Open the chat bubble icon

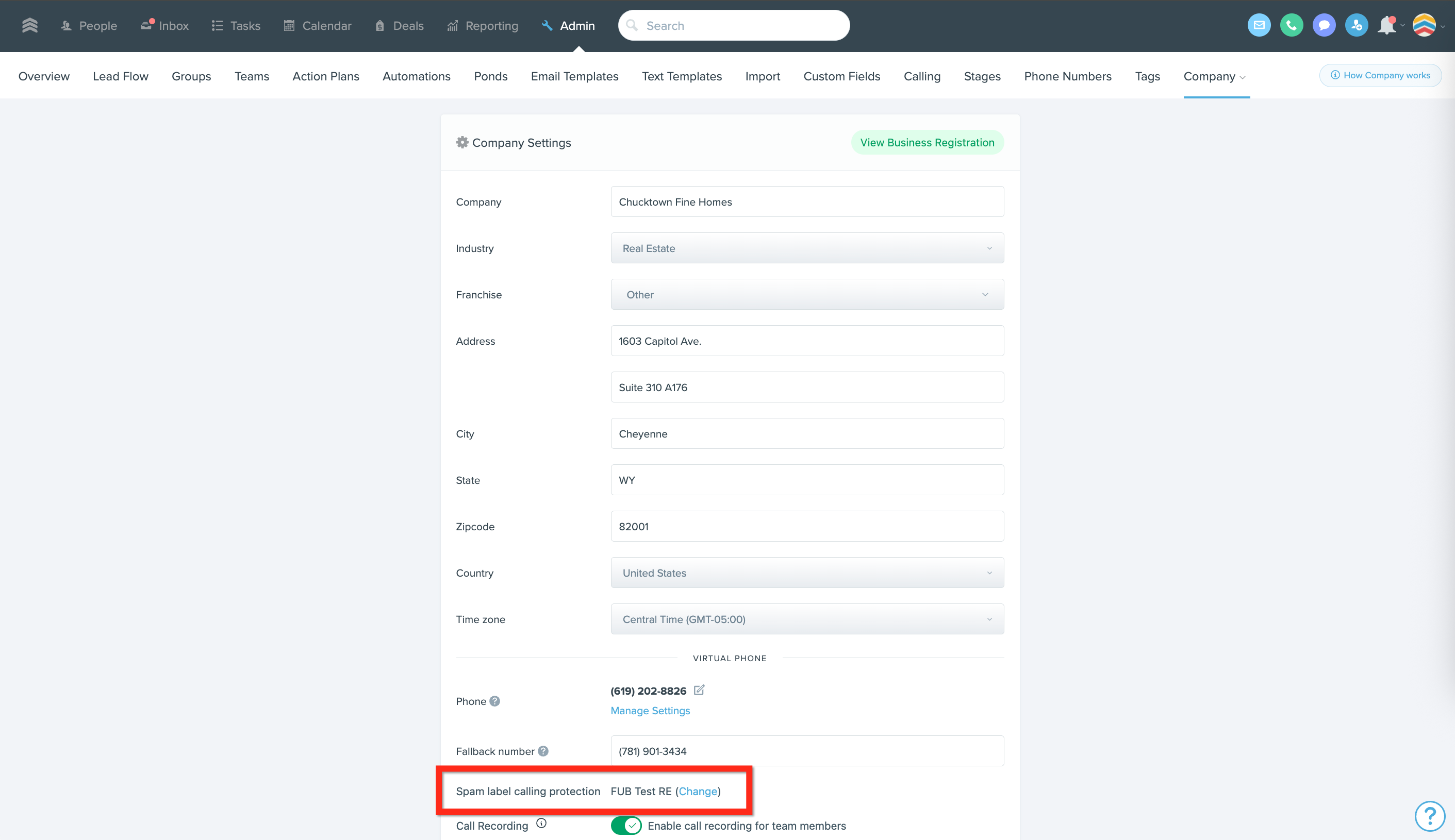coord(1324,25)
